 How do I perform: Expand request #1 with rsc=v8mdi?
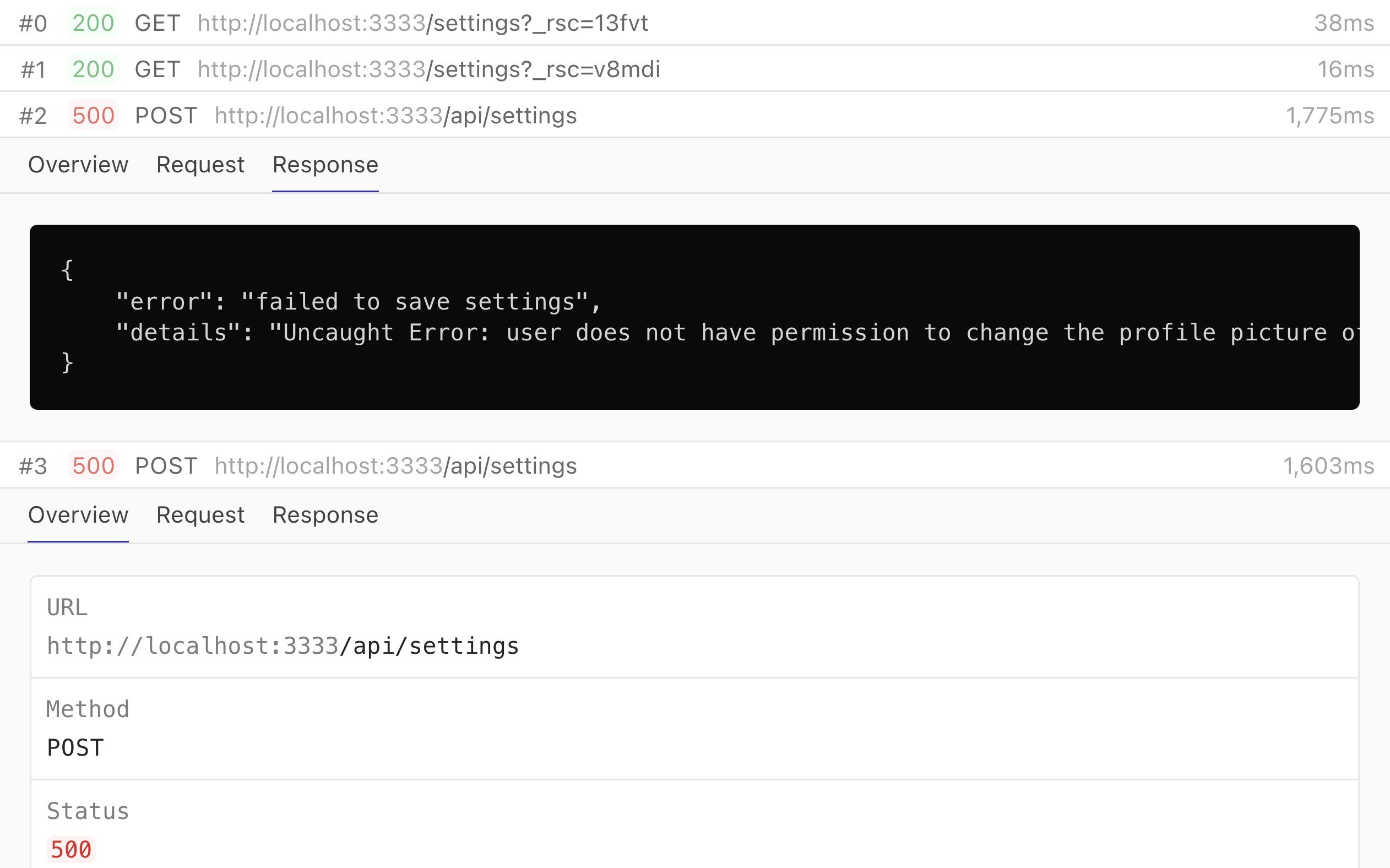[x=695, y=69]
